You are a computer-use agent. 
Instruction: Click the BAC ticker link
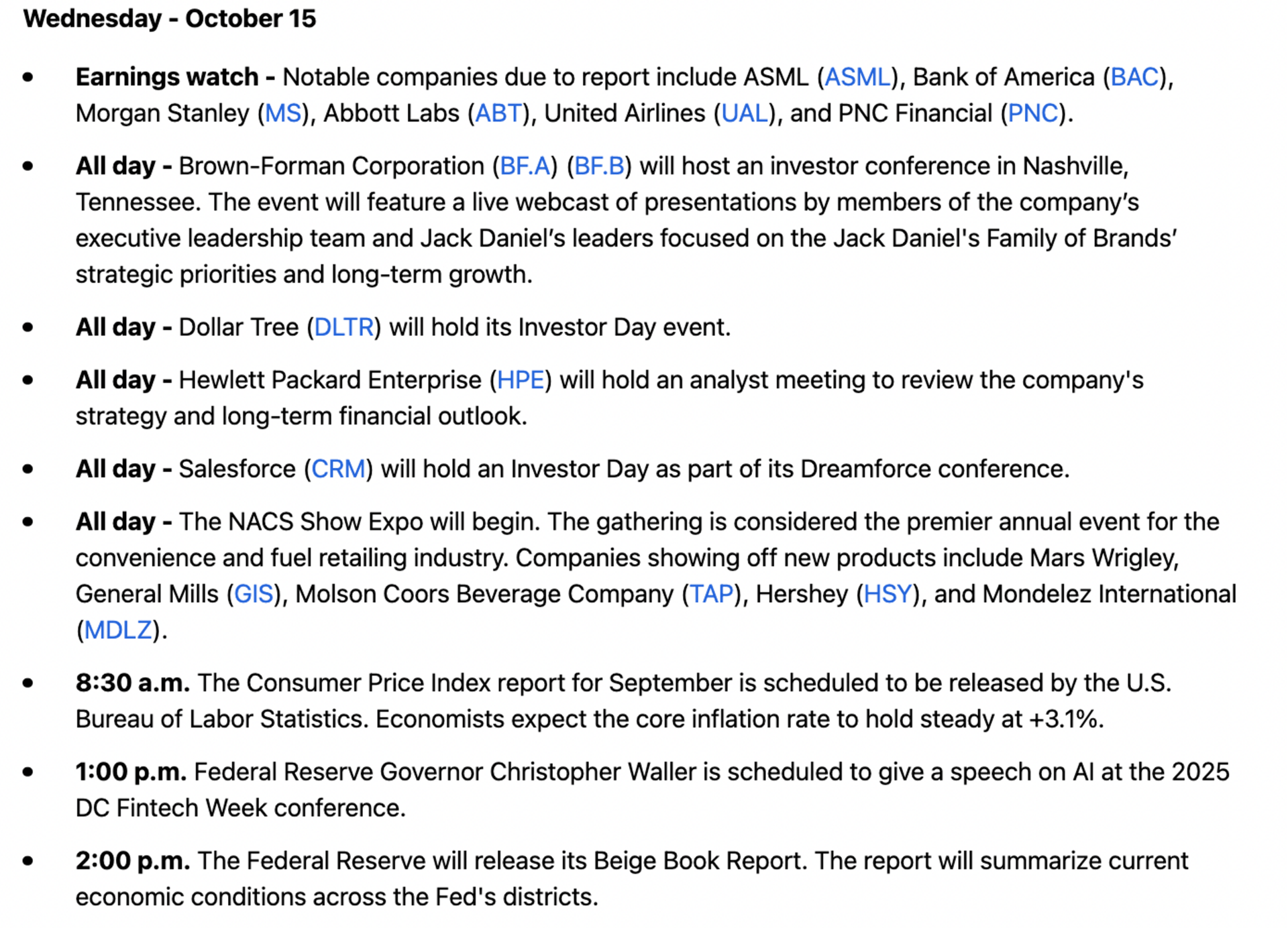pos(1134,77)
